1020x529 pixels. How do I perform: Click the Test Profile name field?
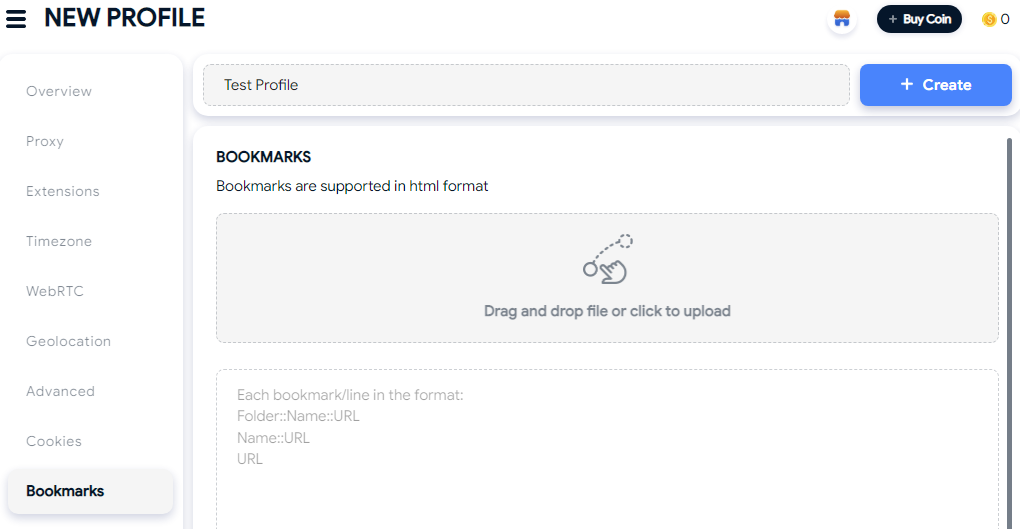[x=526, y=85]
